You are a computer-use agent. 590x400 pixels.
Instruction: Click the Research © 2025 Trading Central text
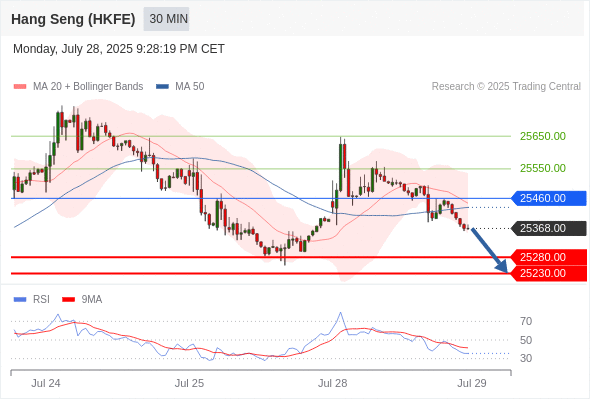pos(506,87)
